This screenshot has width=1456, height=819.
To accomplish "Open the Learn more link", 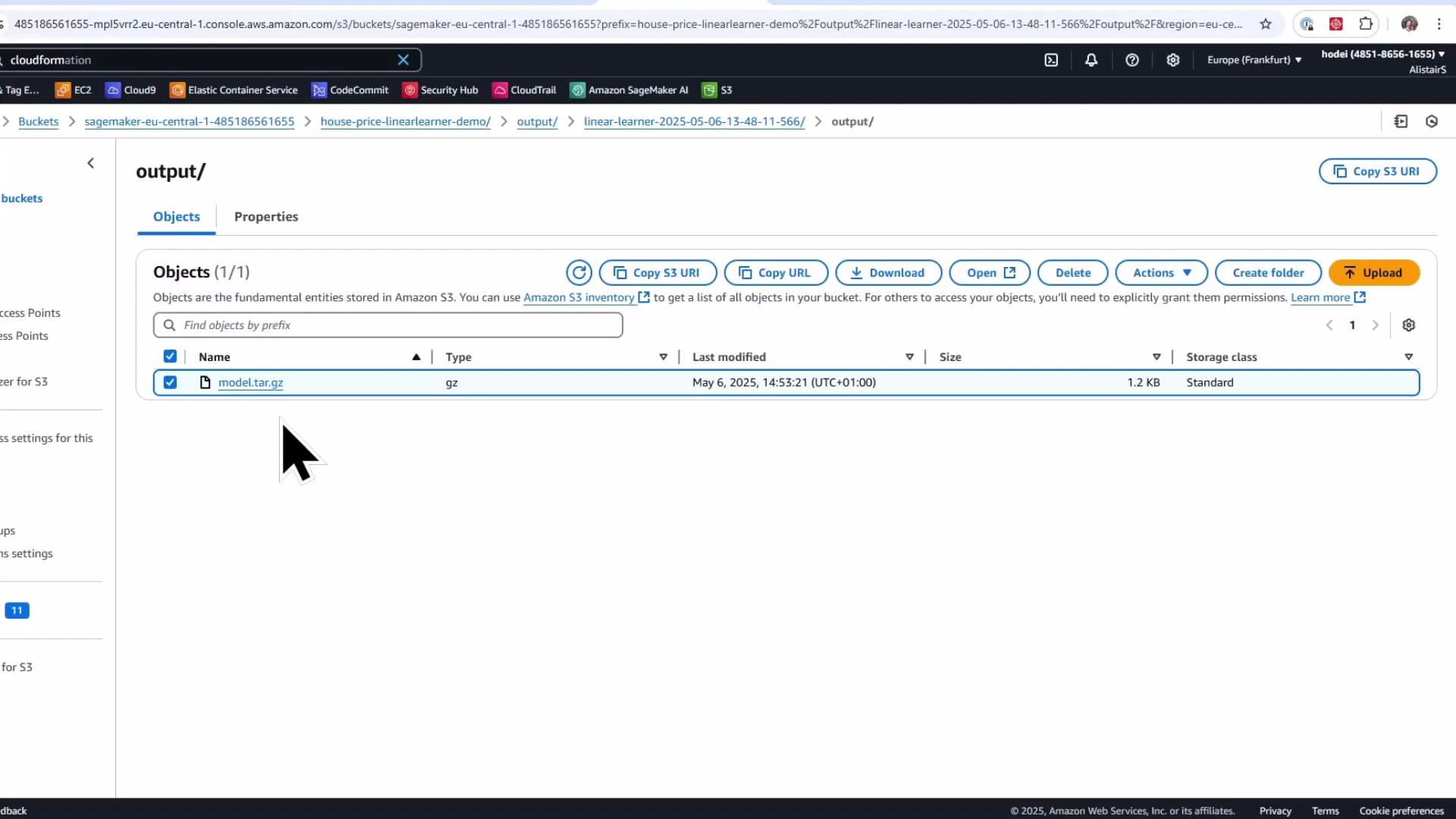I will coord(1328,297).
